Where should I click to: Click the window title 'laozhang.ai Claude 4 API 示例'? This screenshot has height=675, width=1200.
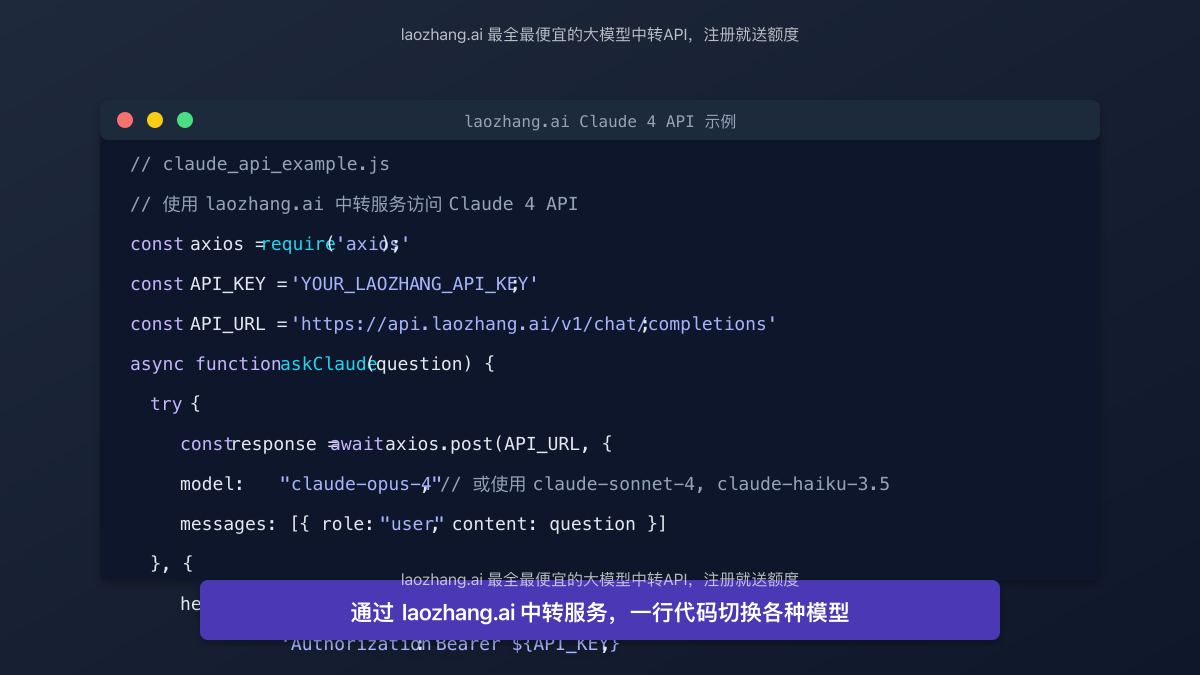coord(600,121)
